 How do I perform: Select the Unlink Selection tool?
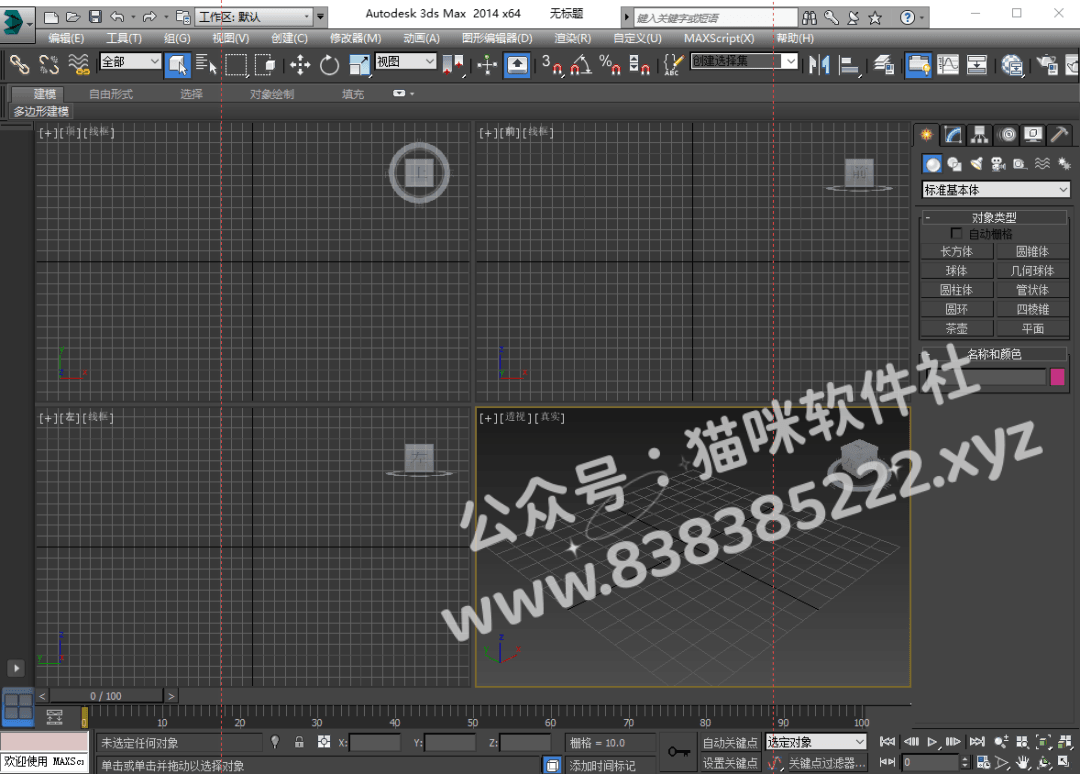pos(49,65)
